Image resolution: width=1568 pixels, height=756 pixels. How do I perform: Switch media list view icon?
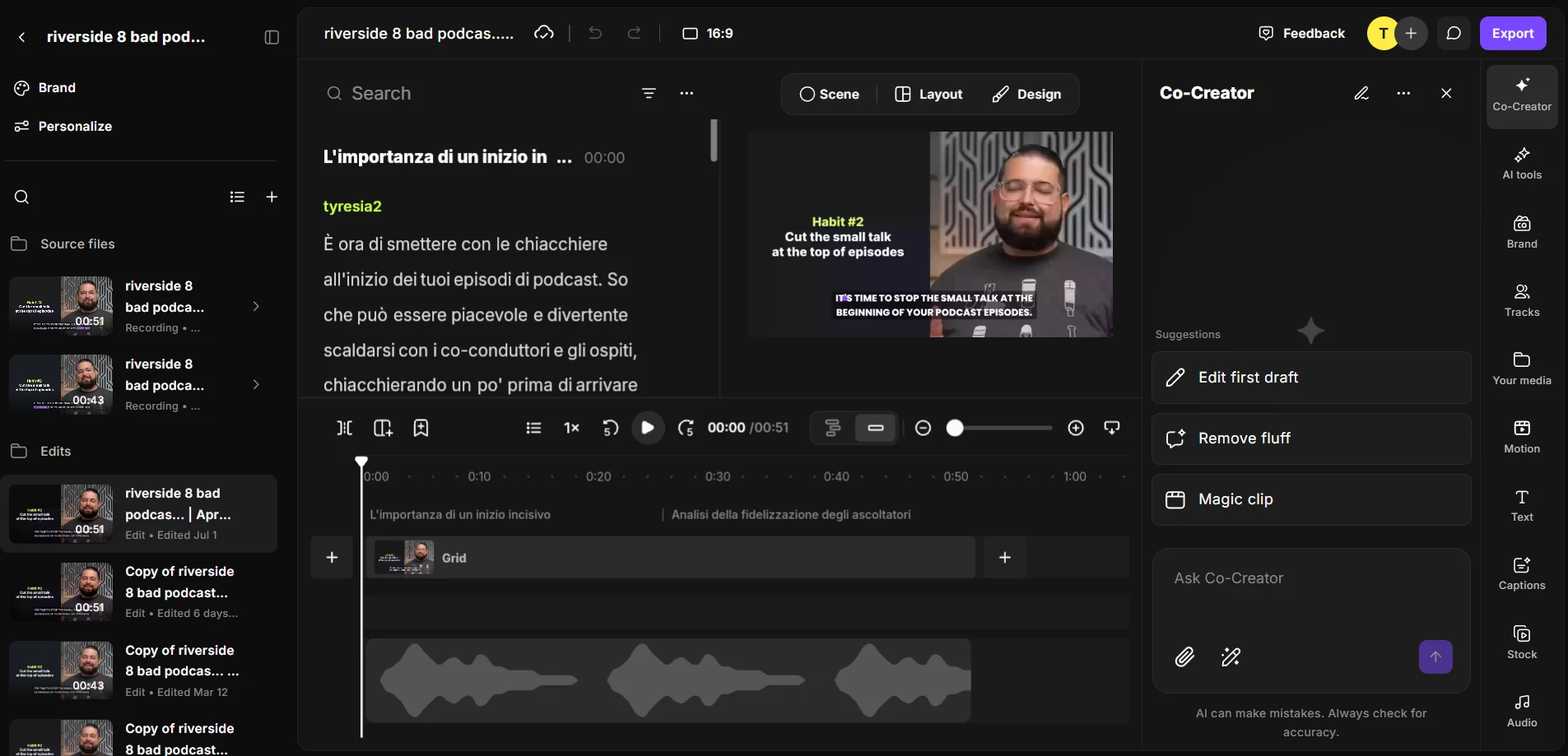point(237,197)
